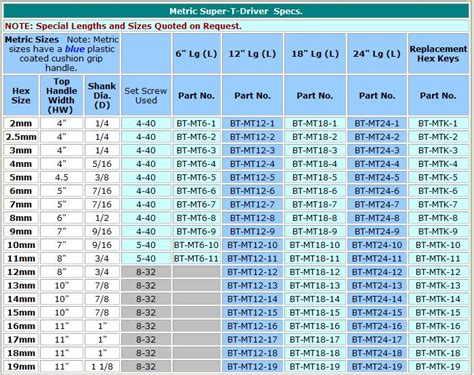Click the '1/2' shank diameter cell

point(102,218)
